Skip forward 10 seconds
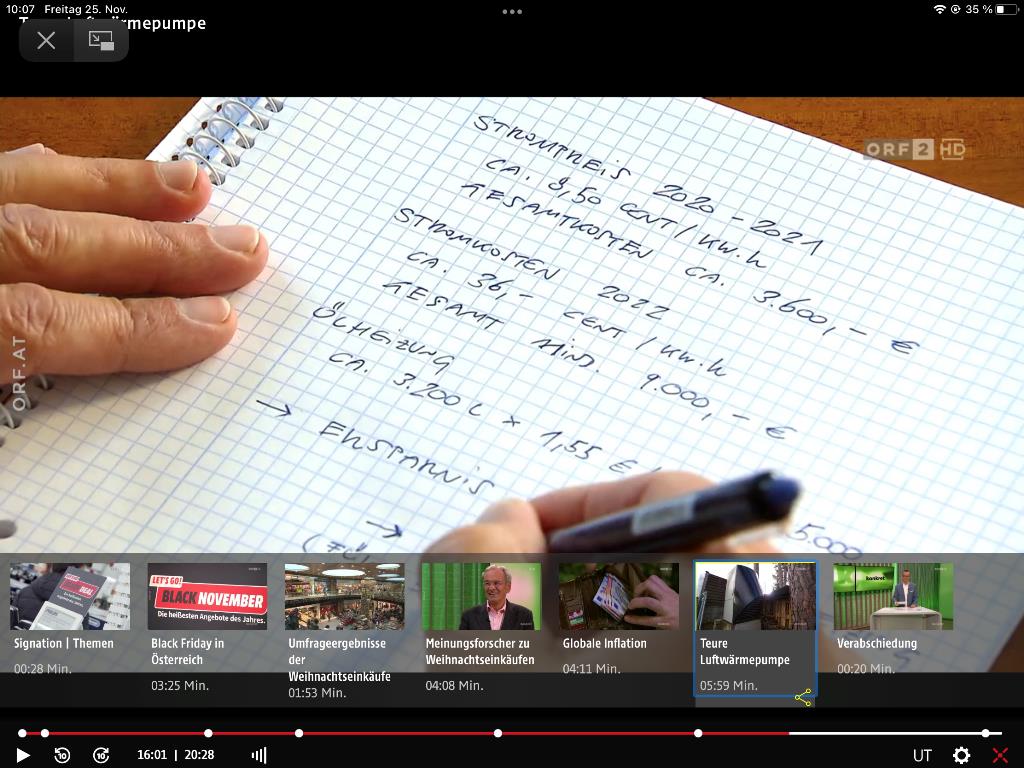This screenshot has height=768, width=1024. (101, 755)
